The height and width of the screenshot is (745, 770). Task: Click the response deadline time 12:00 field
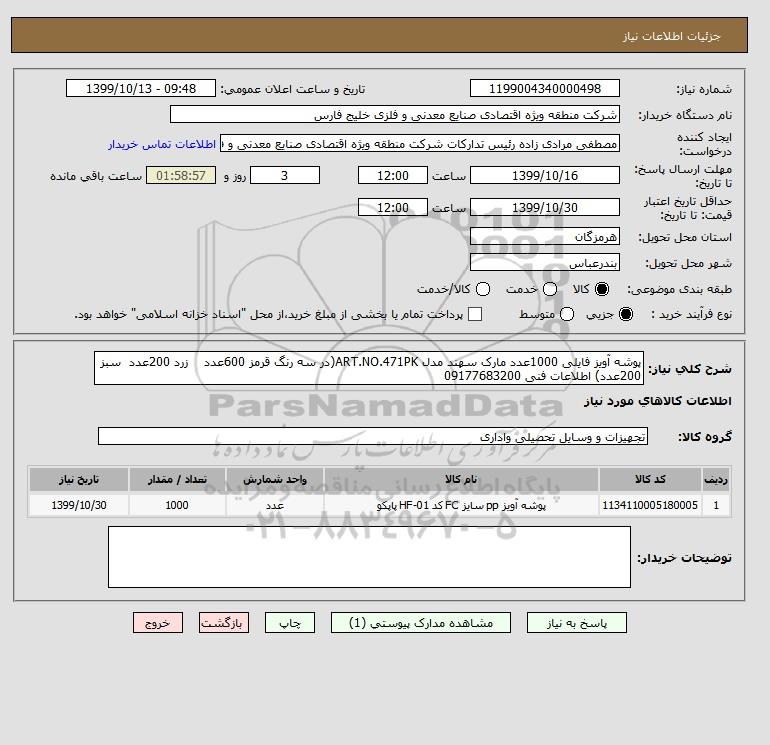pyautogui.click(x=393, y=175)
